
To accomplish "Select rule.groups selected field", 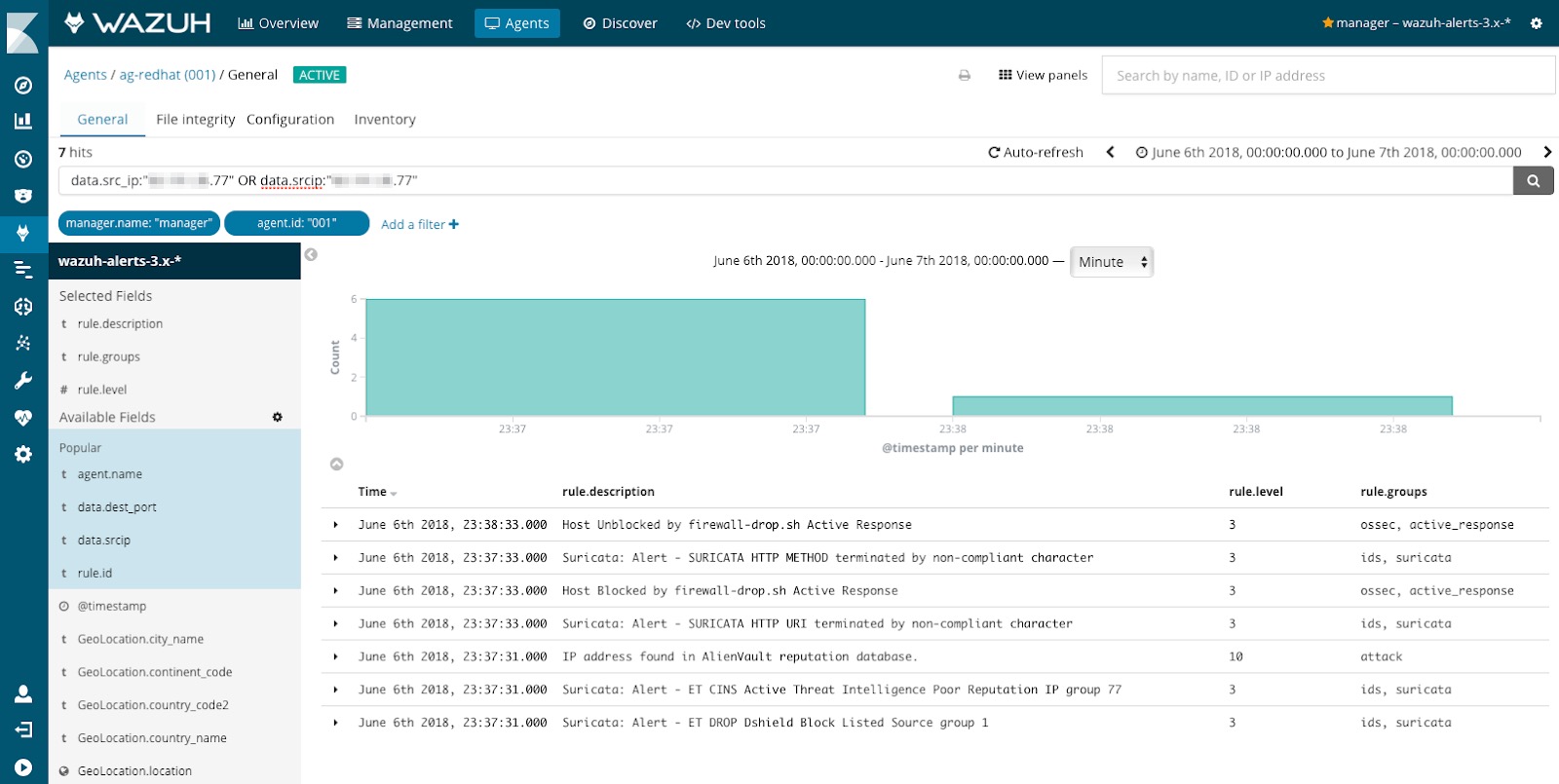I will click(109, 357).
